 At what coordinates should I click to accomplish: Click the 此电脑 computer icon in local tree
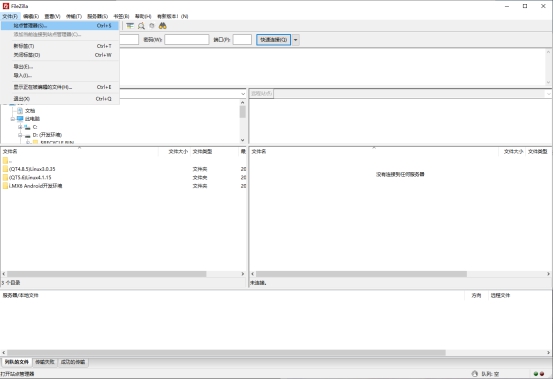tap(20, 119)
